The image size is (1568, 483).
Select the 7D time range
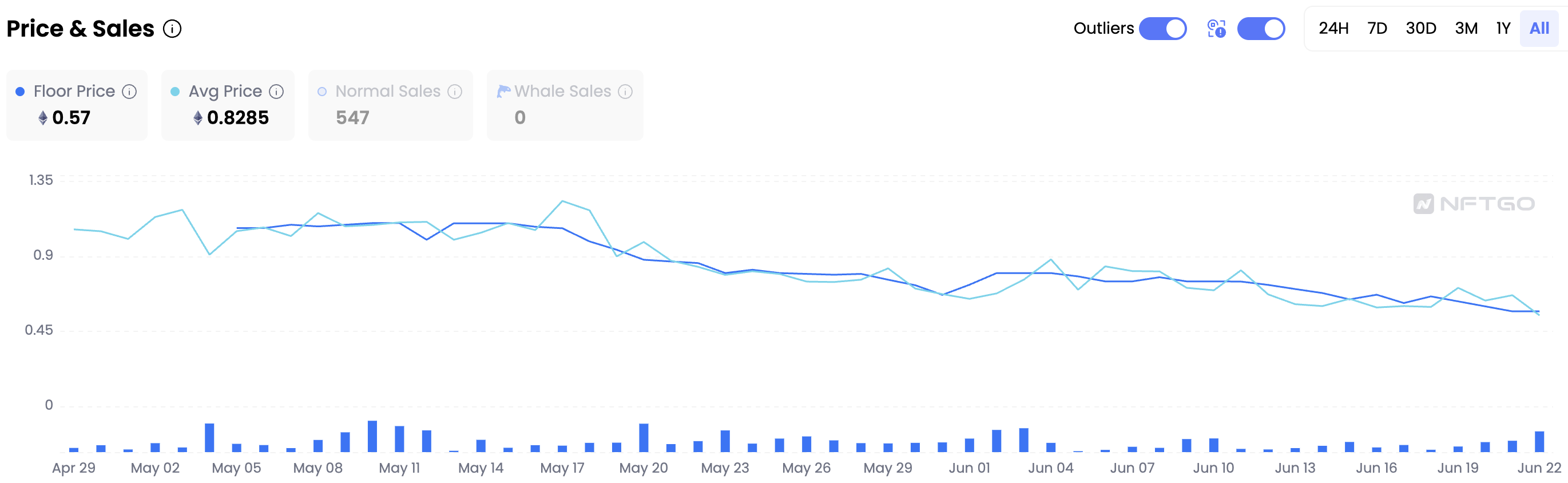[1377, 29]
